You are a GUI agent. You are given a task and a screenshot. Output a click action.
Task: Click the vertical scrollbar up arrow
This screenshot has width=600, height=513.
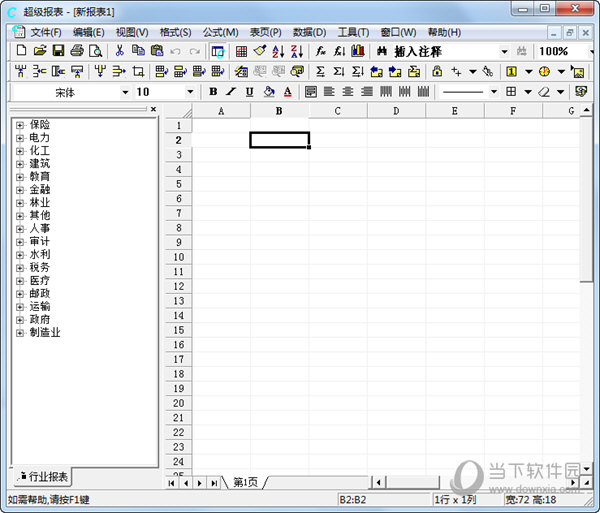pos(586,111)
